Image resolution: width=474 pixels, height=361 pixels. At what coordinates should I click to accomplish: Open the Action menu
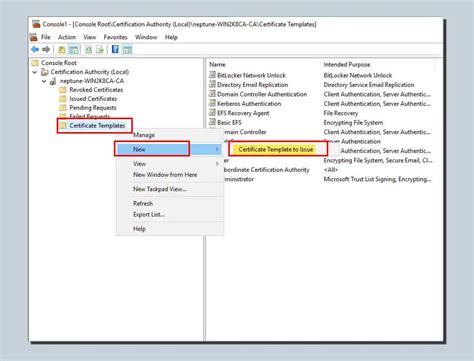pos(67,37)
